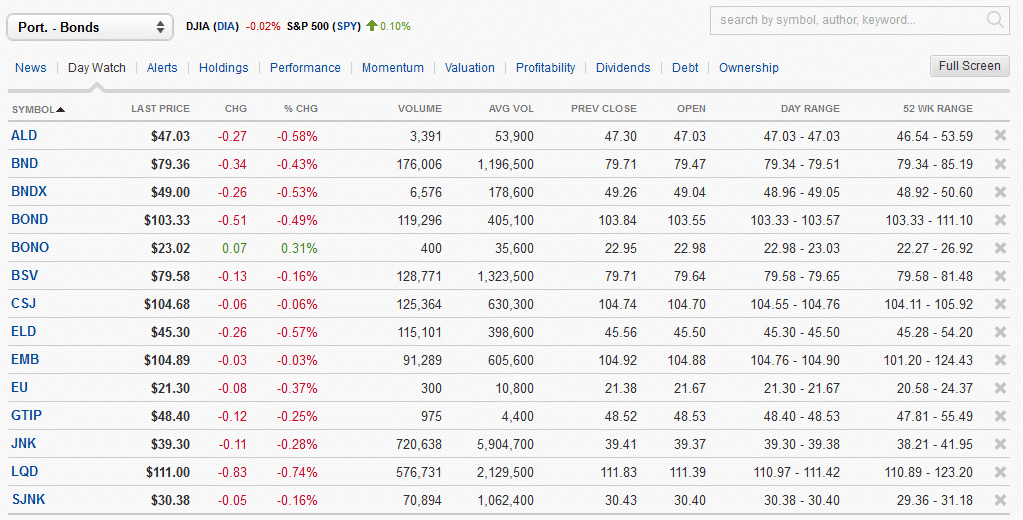Delete the BND row using X
The height and width of the screenshot is (520, 1023).
coord(1000,164)
